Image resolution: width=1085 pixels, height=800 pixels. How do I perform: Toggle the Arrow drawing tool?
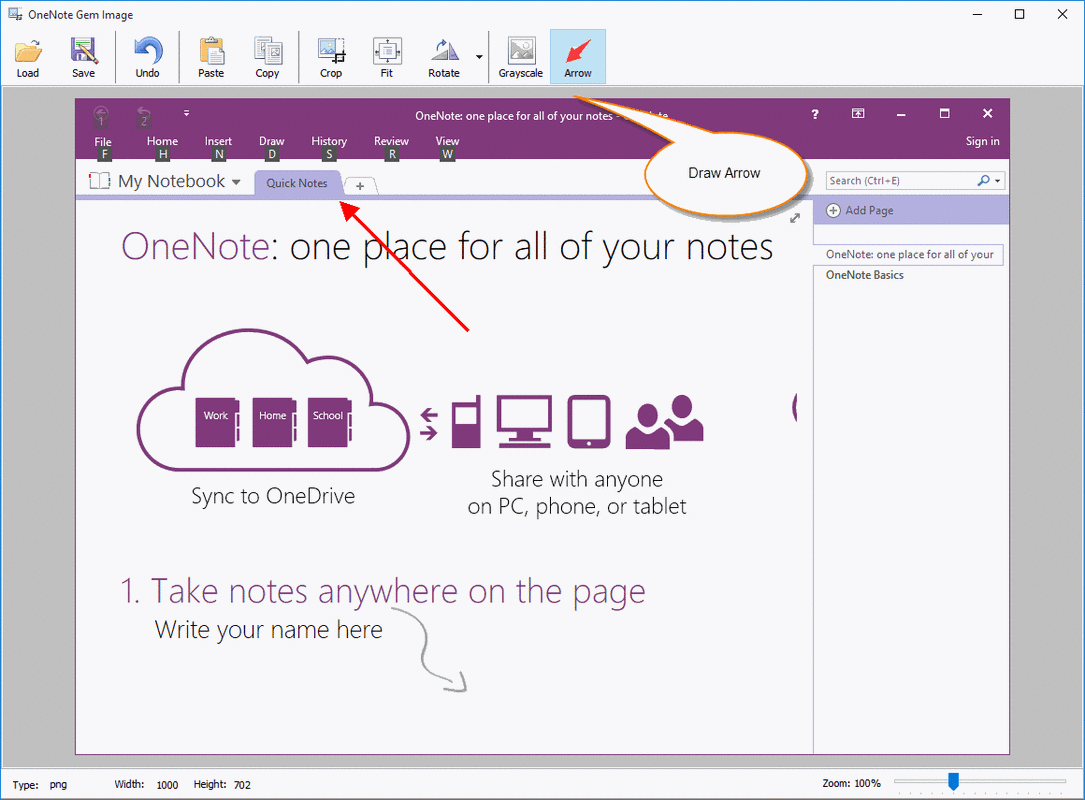click(578, 56)
